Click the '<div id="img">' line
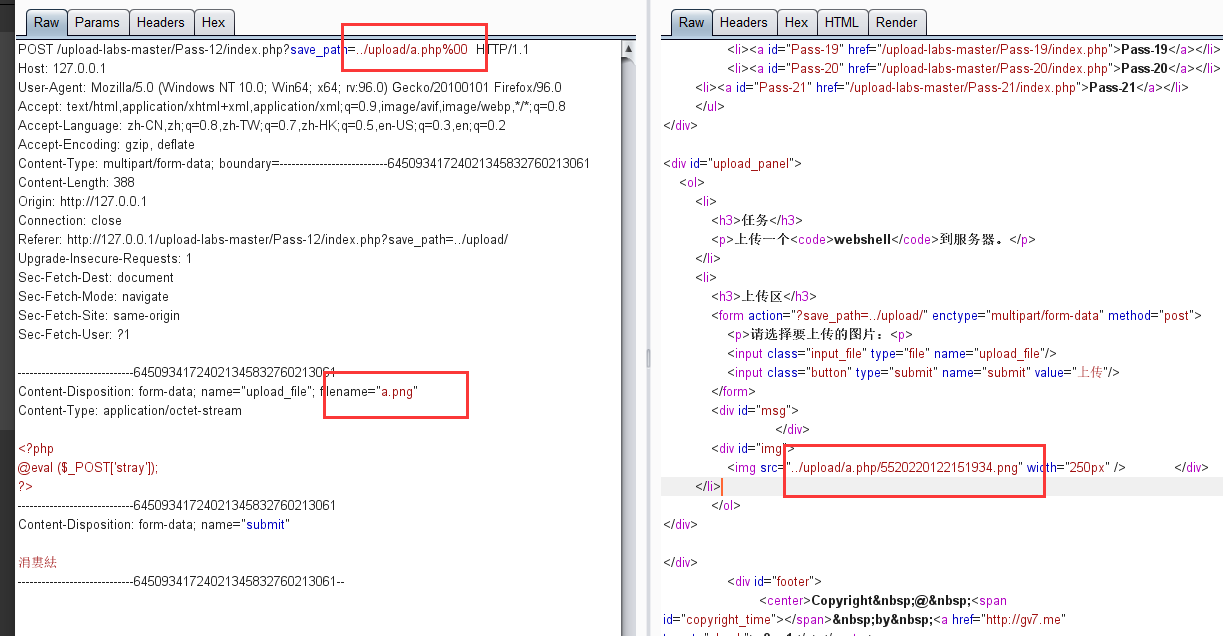Image resolution: width=1223 pixels, height=636 pixels. [x=753, y=448]
